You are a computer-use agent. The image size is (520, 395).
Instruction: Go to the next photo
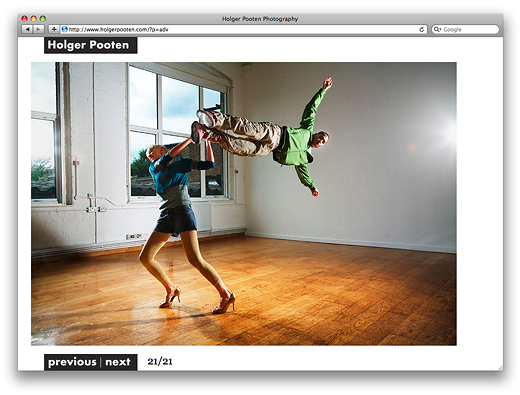118,362
